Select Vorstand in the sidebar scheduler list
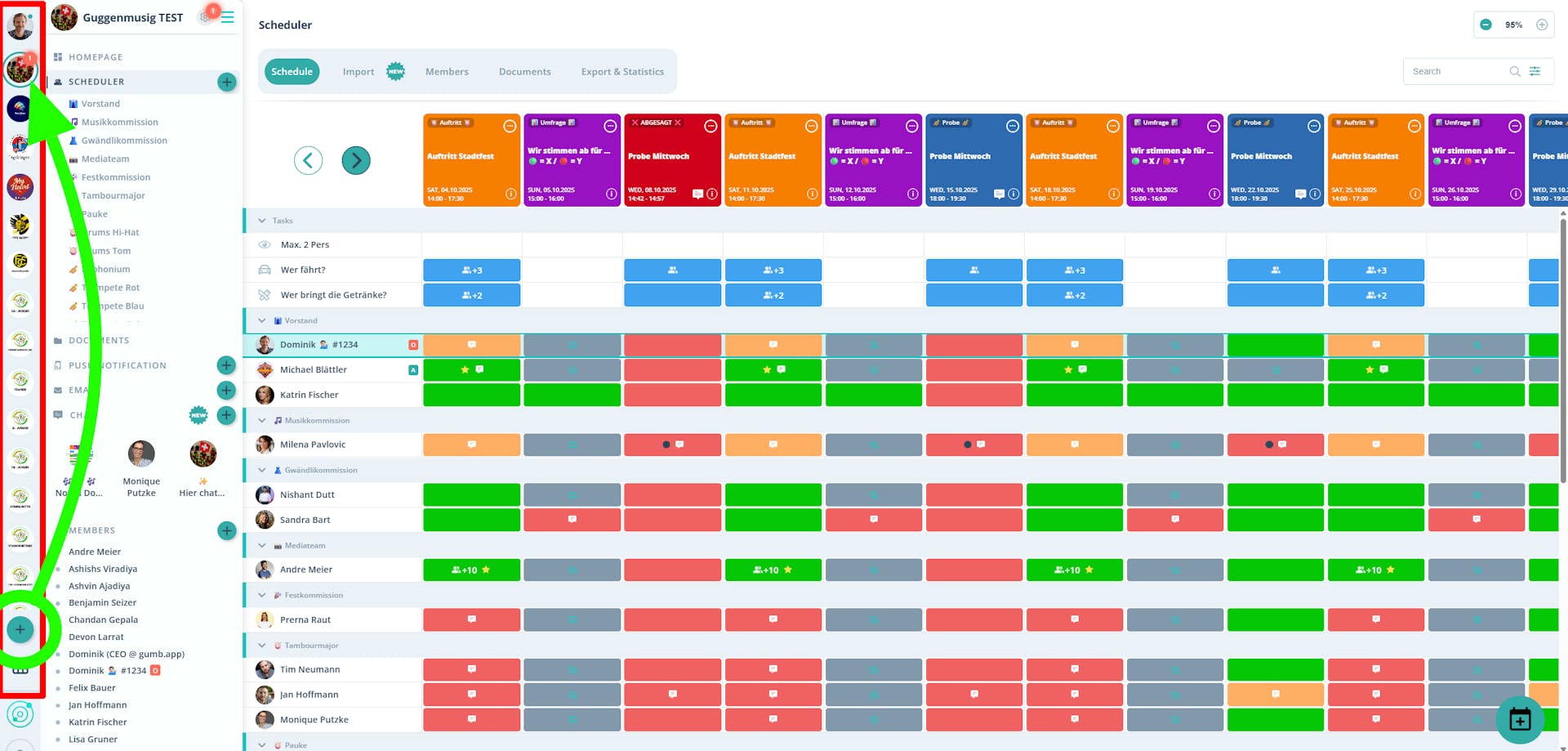Image resolution: width=1568 pixels, height=751 pixels. [x=100, y=104]
